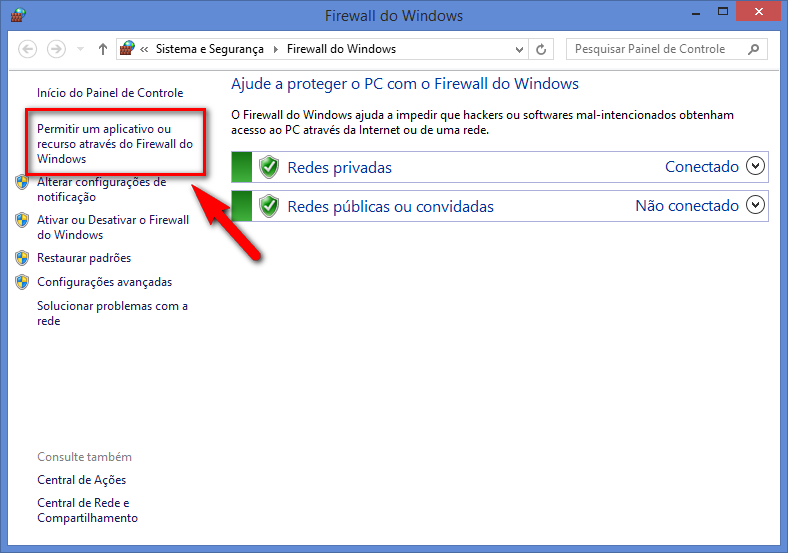
Task: Focus the Pesquisar Painel de Controle field
Action: (666, 49)
